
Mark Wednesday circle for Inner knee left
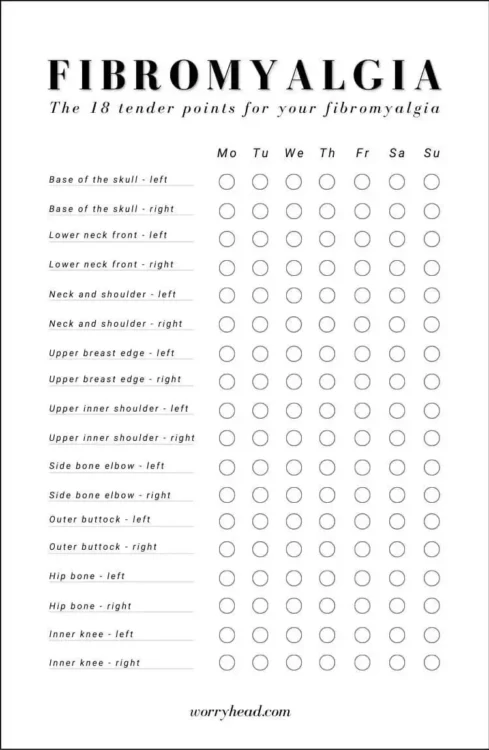pyautogui.click(x=294, y=635)
